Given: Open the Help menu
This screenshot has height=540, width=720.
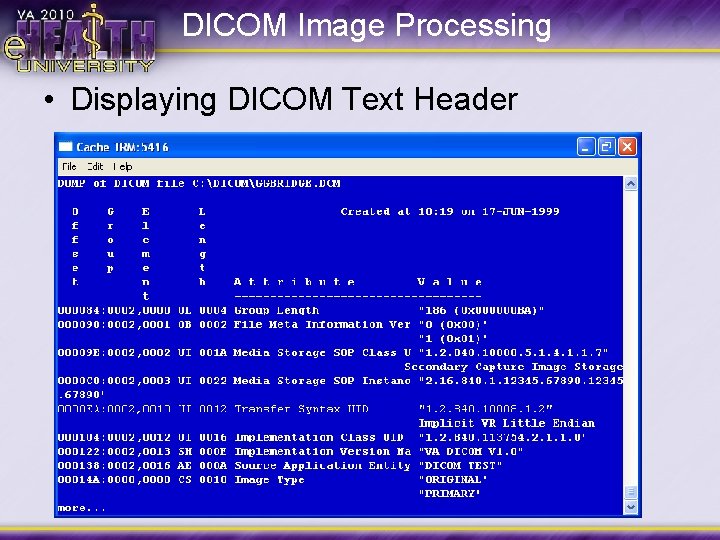Looking at the screenshot, I should (123, 167).
